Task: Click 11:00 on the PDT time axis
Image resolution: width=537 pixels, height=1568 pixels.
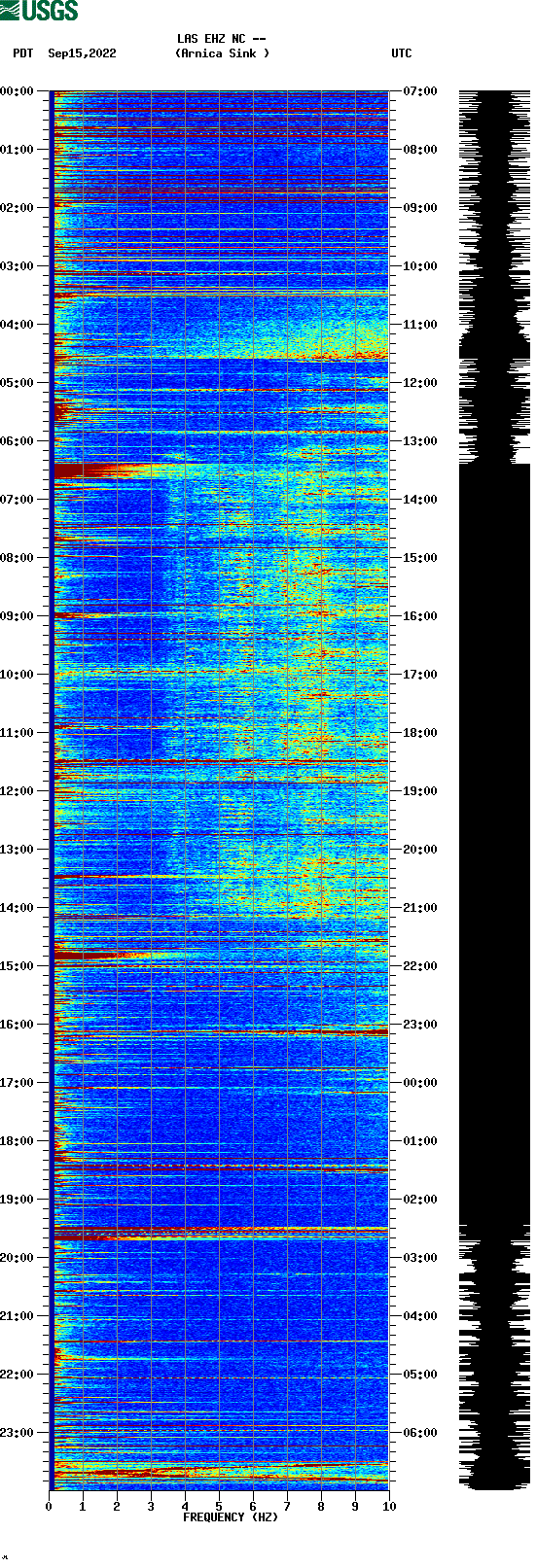Action: click(x=18, y=733)
